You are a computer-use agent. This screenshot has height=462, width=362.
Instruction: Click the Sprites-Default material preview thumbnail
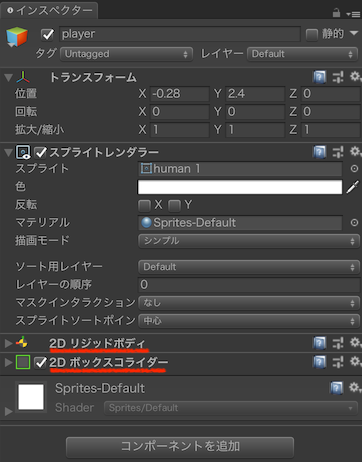click(x=31, y=397)
